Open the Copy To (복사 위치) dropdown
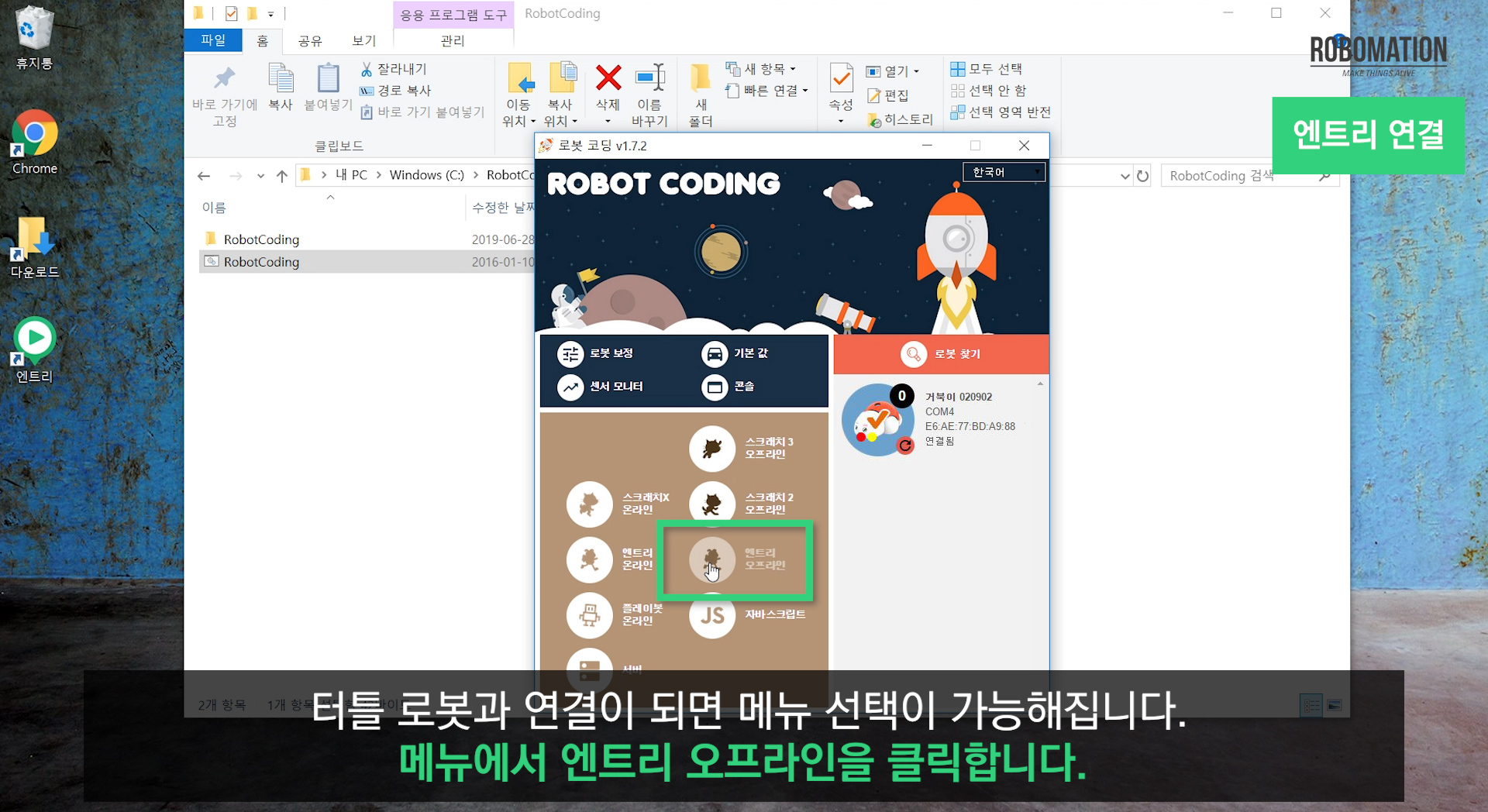This screenshot has height=812, width=1488. (560, 96)
